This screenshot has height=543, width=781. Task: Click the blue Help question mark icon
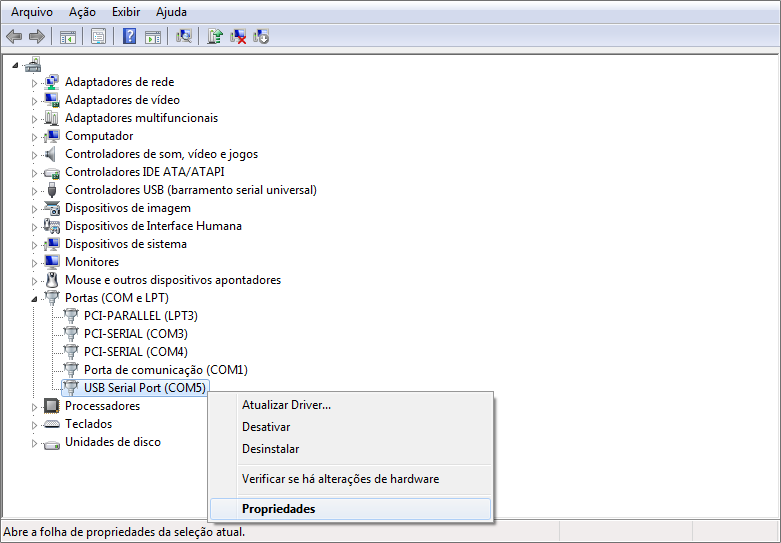point(129,37)
